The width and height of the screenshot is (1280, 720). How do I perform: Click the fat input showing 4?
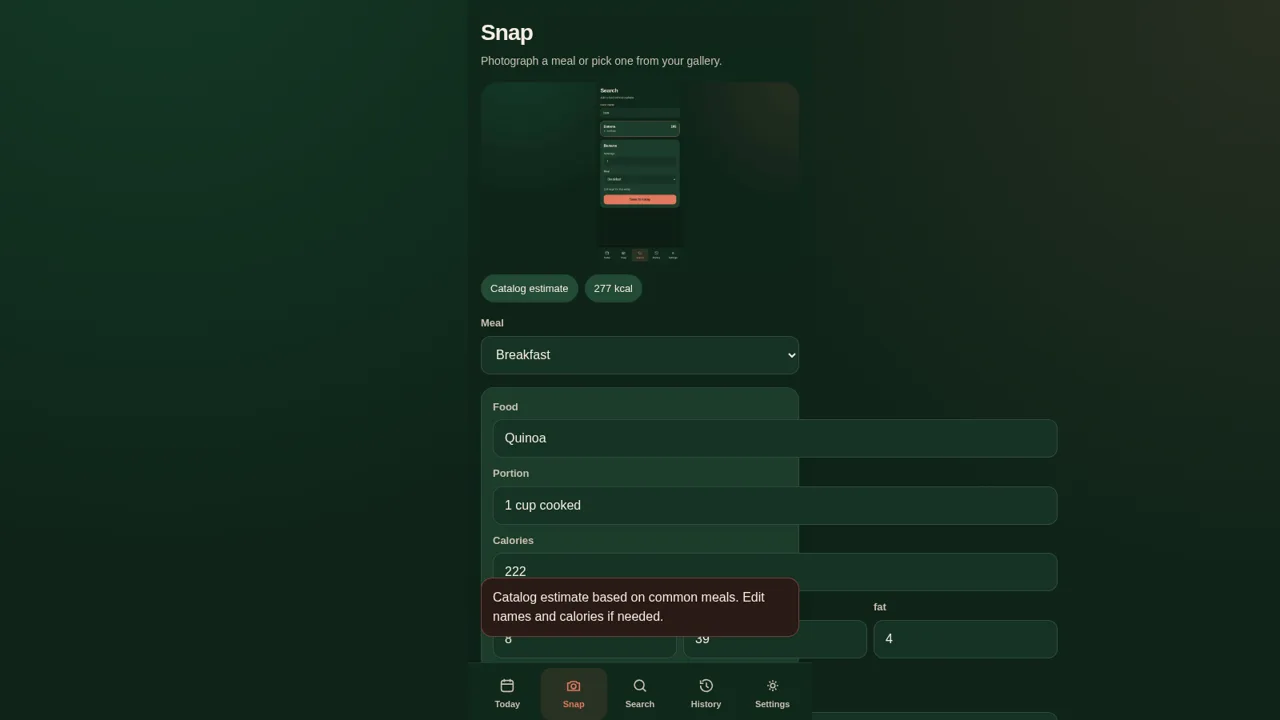(965, 639)
